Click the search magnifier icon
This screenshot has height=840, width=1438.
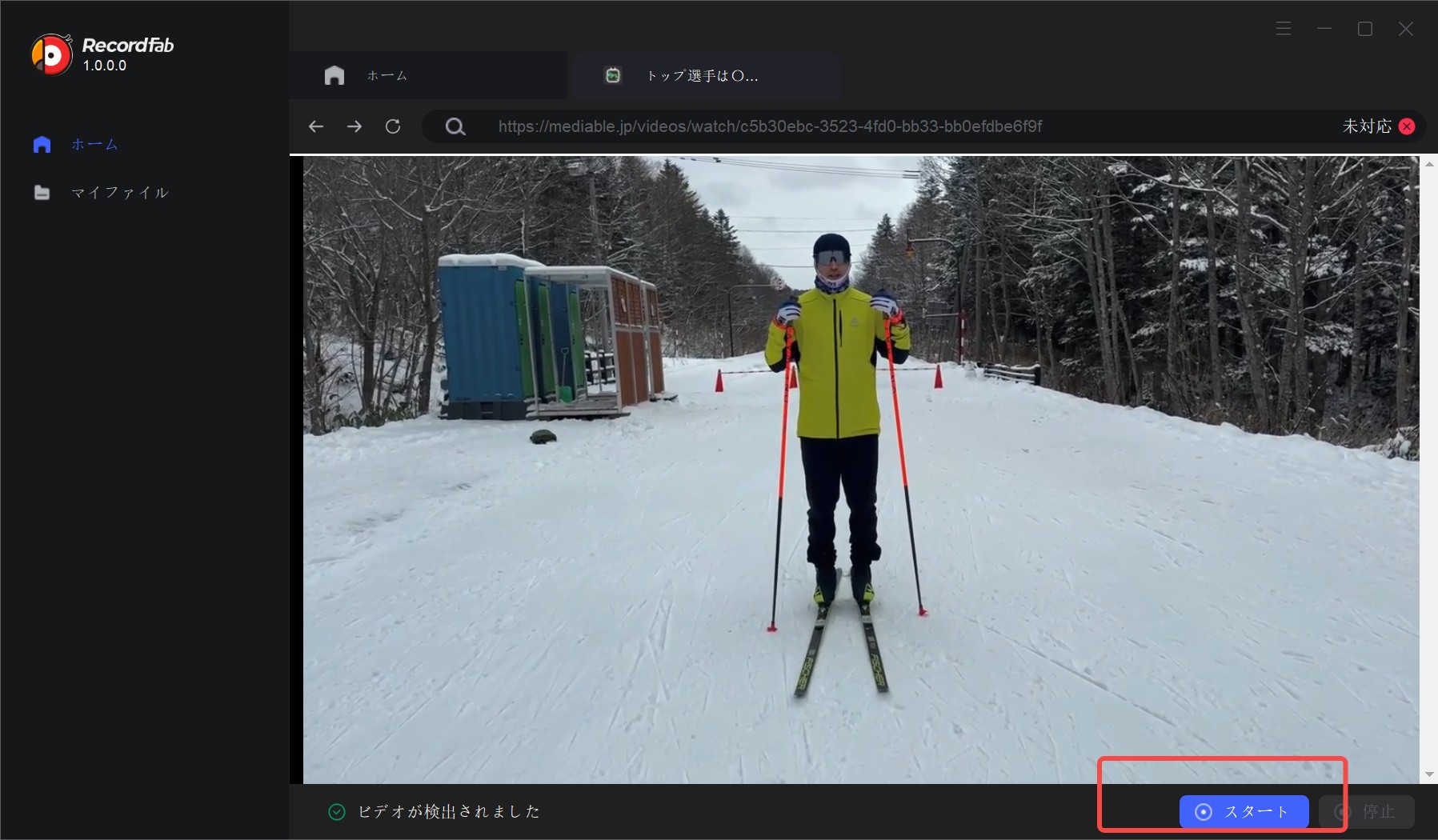pyautogui.click(x=455, y=126)
